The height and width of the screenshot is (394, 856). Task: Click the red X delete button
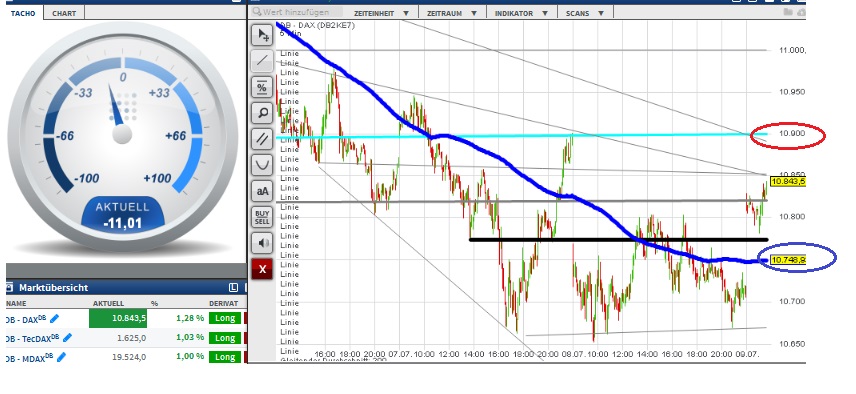point(263,269)
